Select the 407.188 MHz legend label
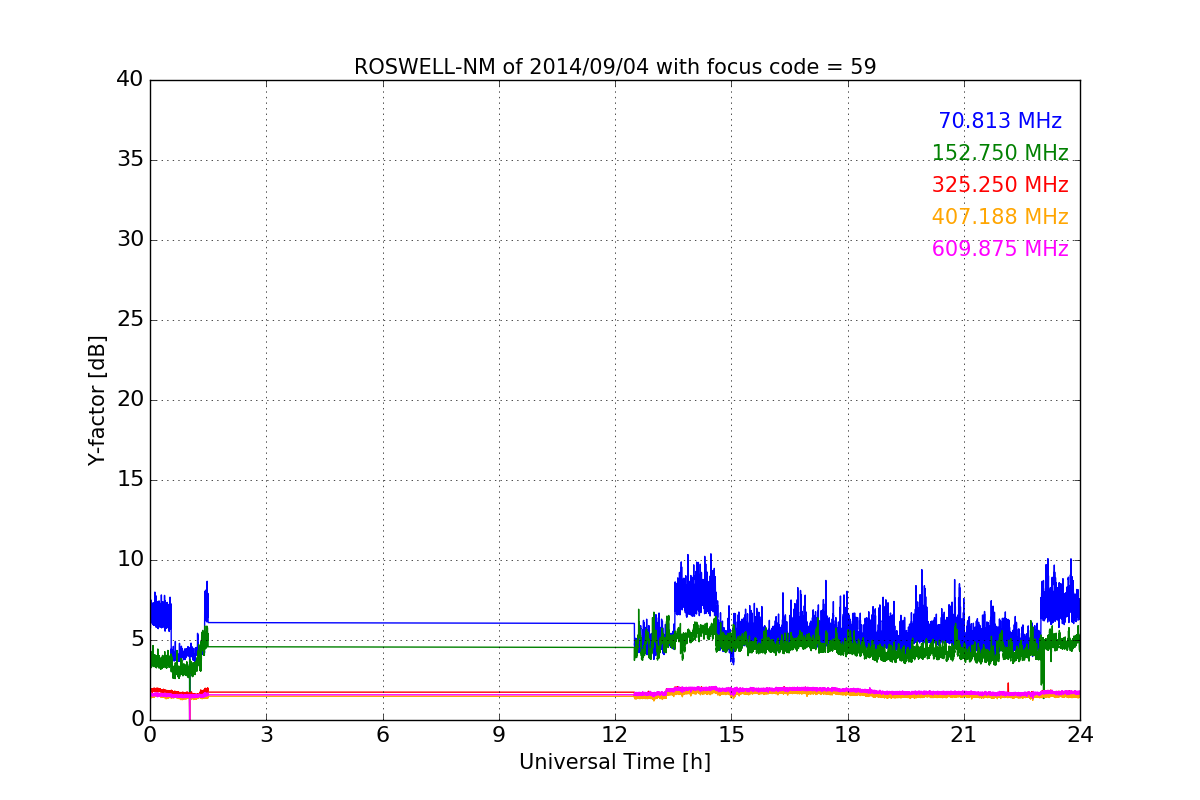Viewport: 1200px width, 800px height. [x=1000, y=217]
